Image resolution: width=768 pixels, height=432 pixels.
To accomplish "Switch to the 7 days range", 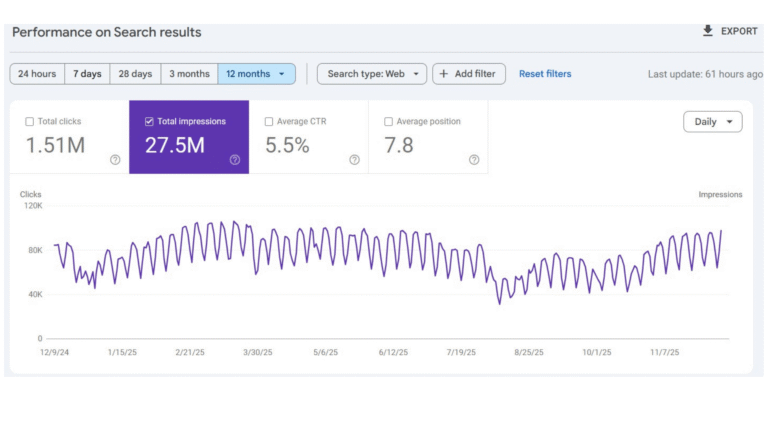I will pyautogui.click(x=85, y=74).
